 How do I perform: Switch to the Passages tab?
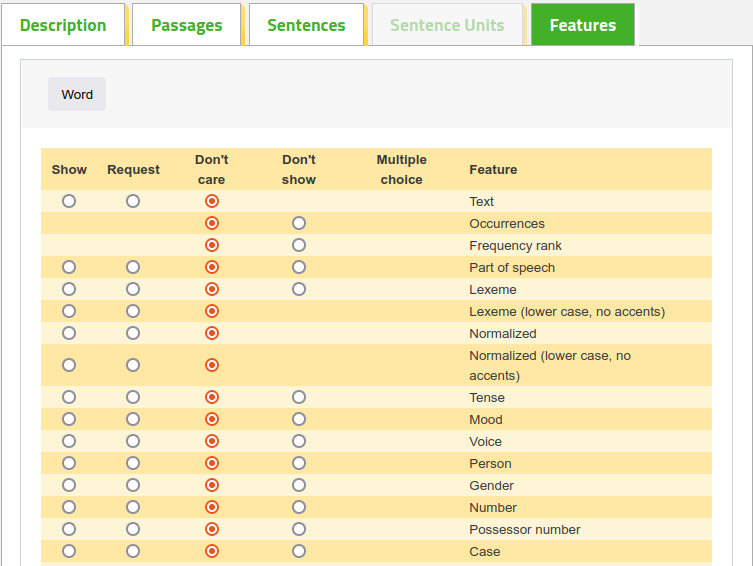click(x=186, y=25)
